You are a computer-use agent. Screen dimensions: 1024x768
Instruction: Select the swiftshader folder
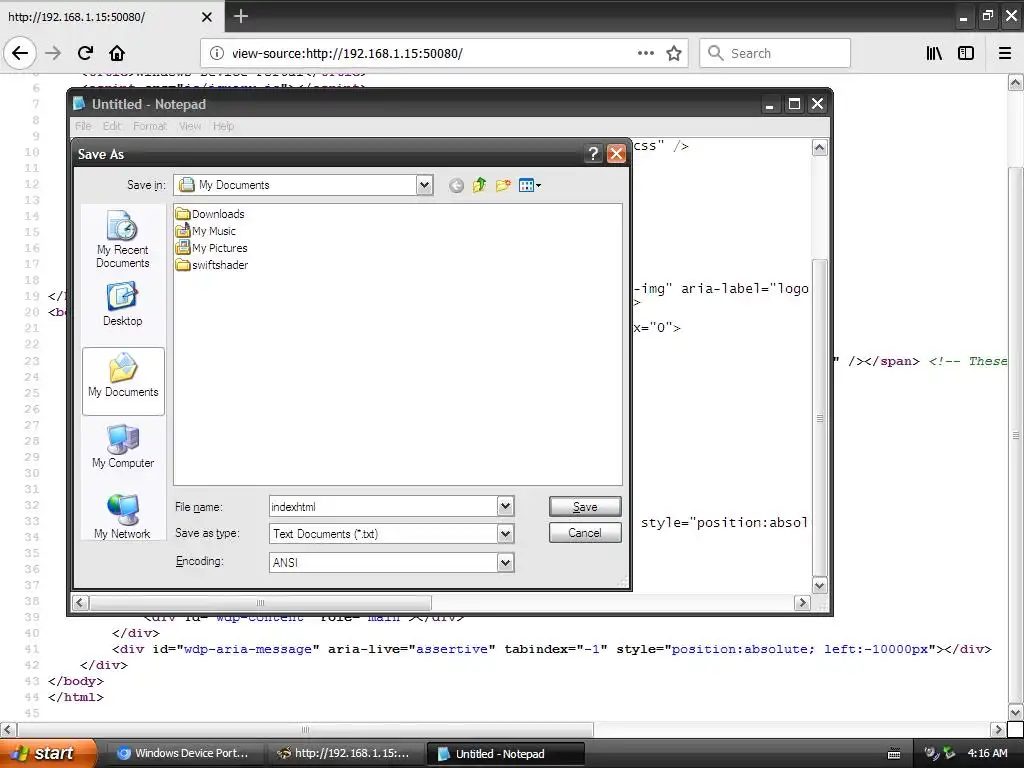pos(212,264)
